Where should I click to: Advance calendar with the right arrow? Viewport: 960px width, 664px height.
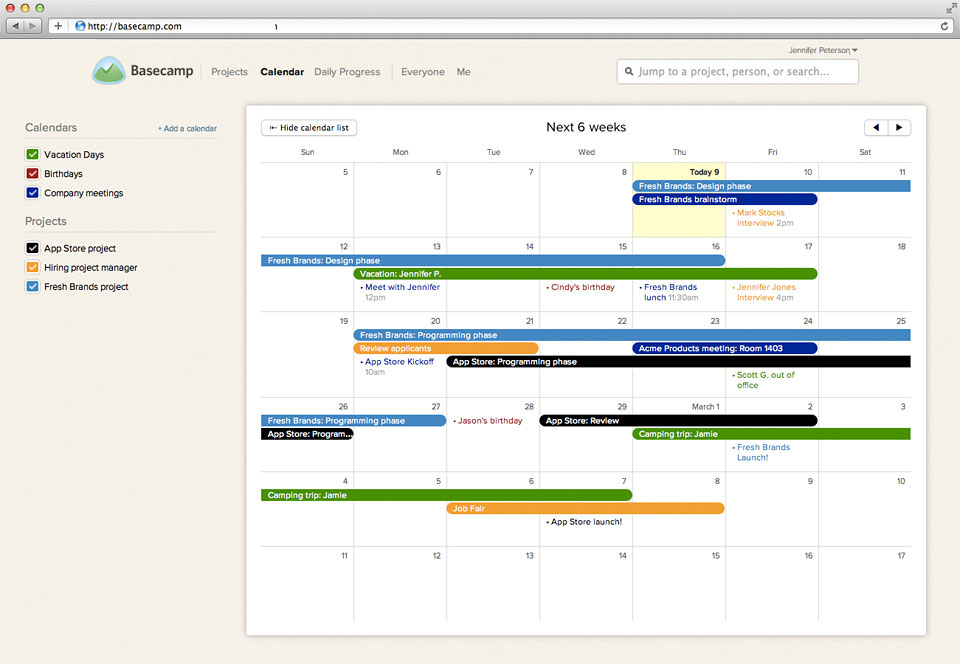[899, 128]
